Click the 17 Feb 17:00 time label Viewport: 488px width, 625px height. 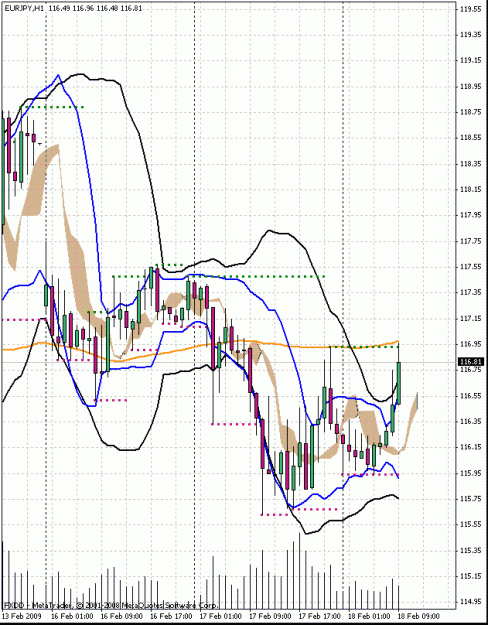click(318, 616)
